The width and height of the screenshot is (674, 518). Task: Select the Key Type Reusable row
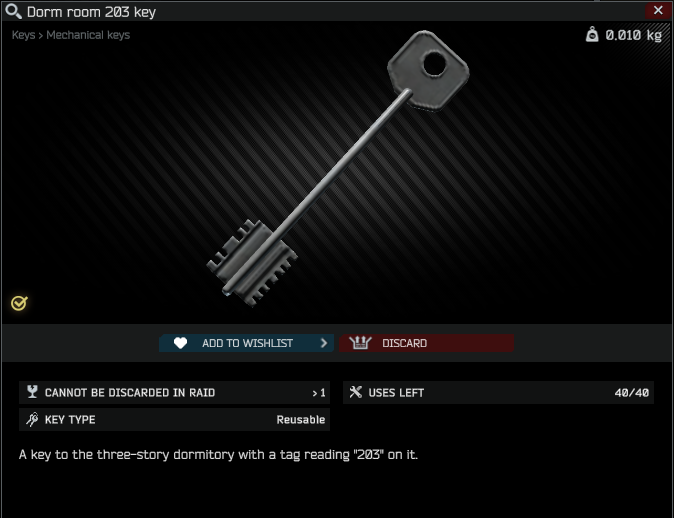pyautogui.click(x=175, y=420)
